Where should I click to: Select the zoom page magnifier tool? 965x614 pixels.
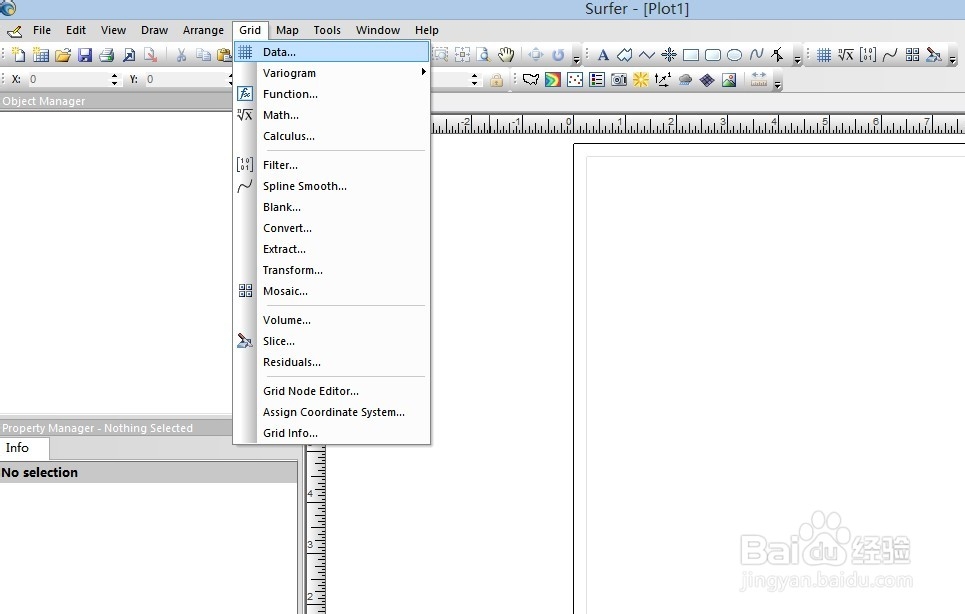[x=484, y=55]
